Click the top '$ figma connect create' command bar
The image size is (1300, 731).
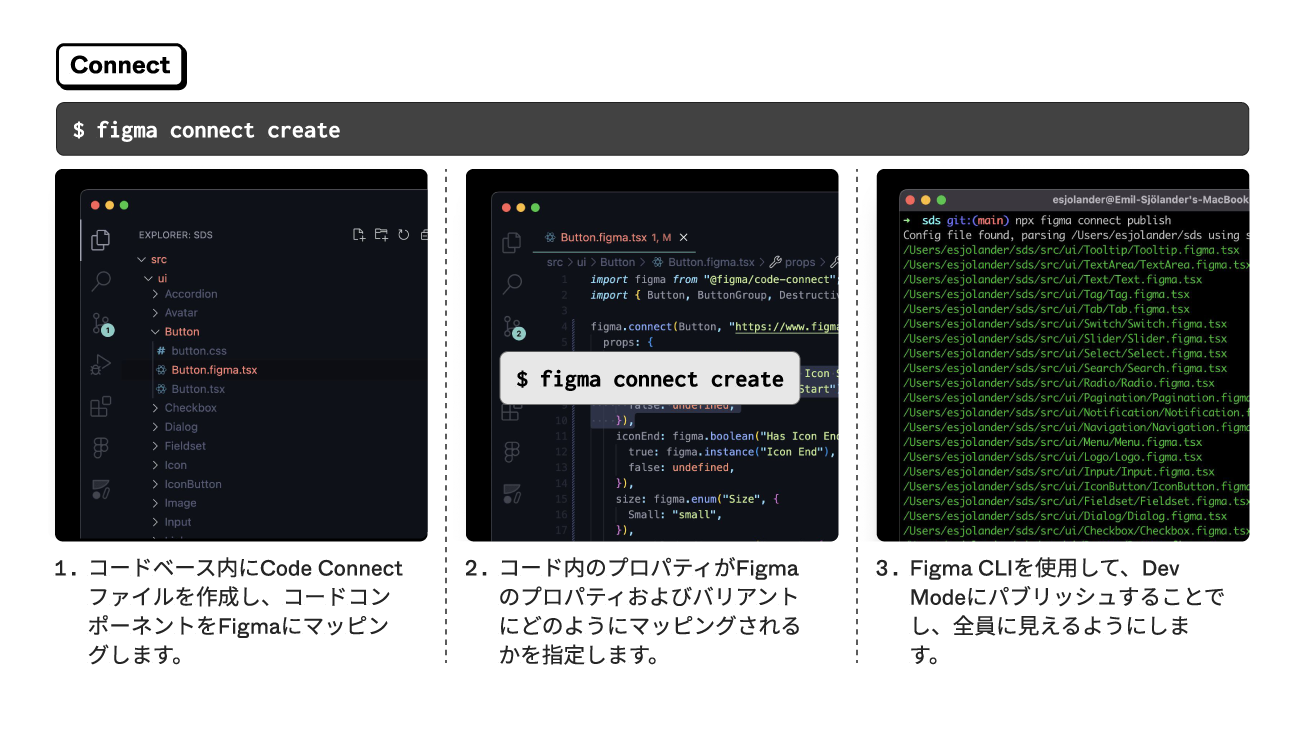[x=652, y=129]
